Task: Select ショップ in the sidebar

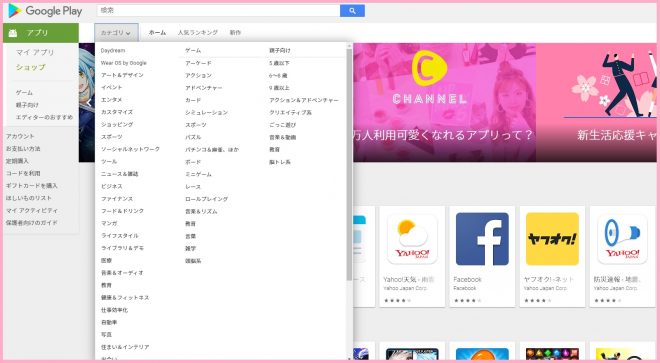Action: point(31,67)
